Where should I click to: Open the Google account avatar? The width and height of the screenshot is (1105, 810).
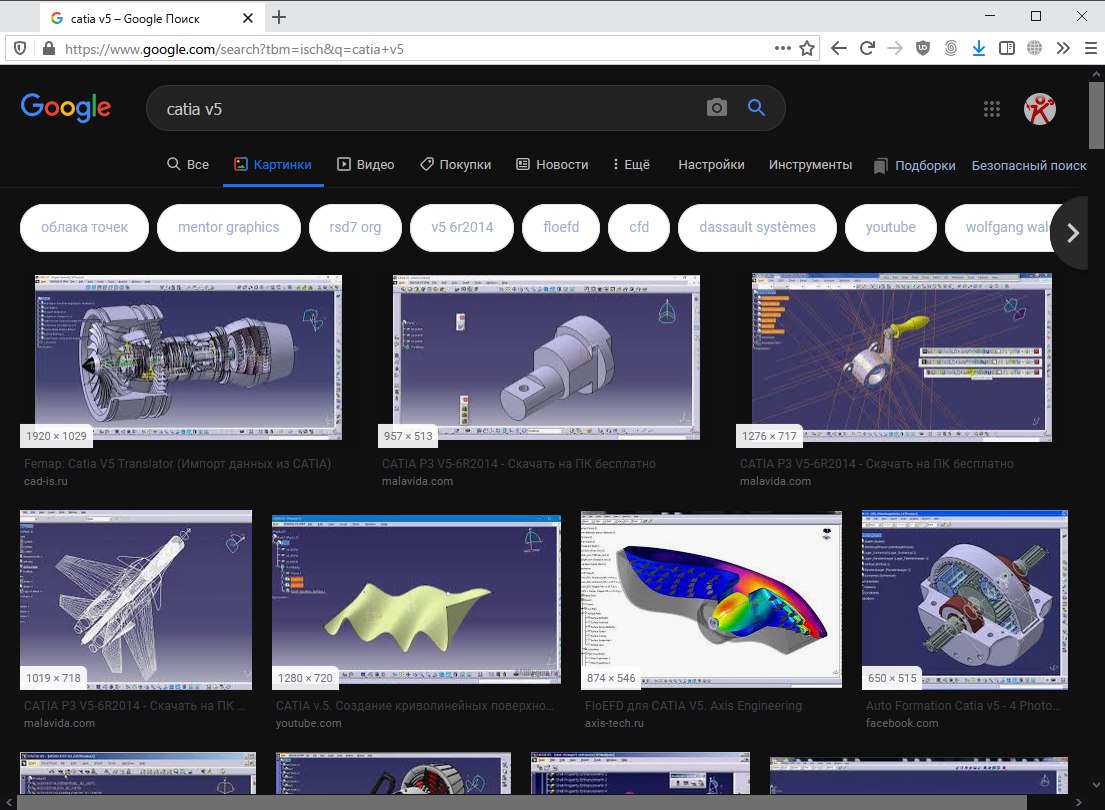pos(1039,109)
